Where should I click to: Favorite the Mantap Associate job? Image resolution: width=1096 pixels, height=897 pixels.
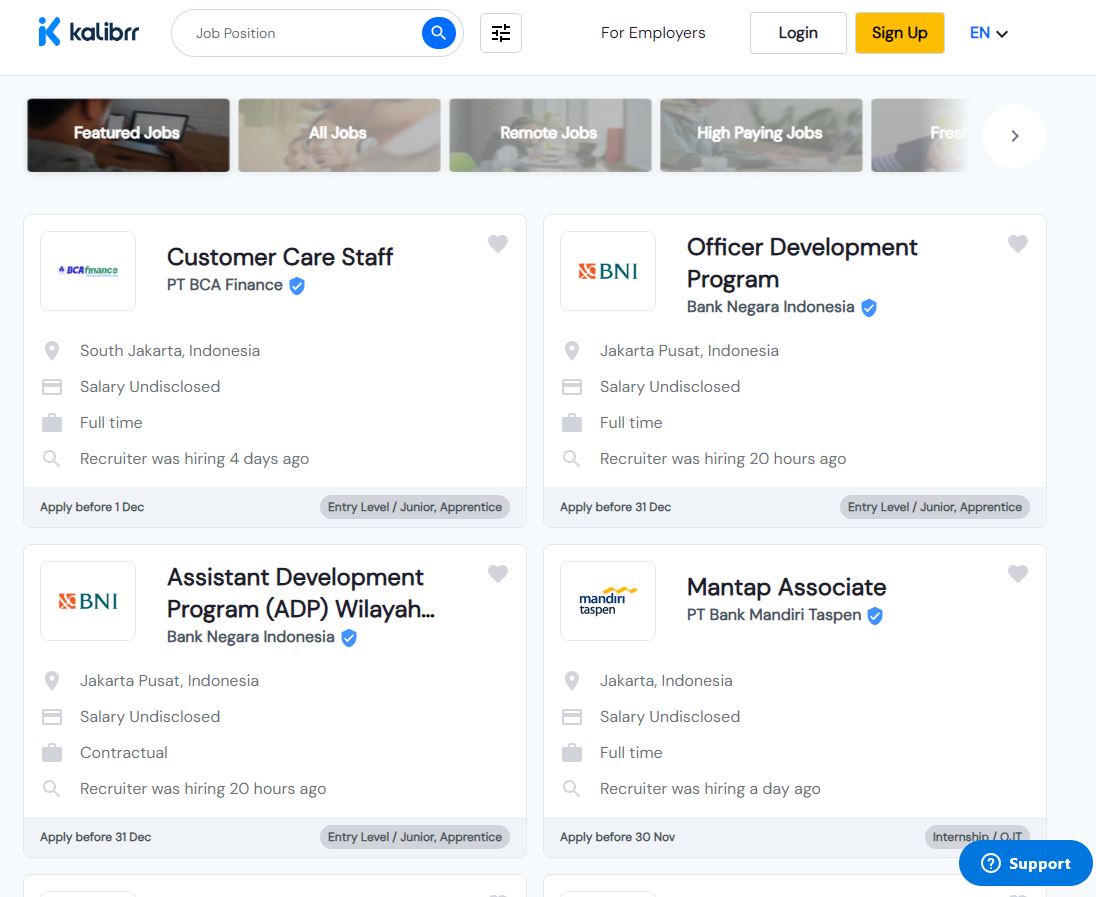point(1018,573)
